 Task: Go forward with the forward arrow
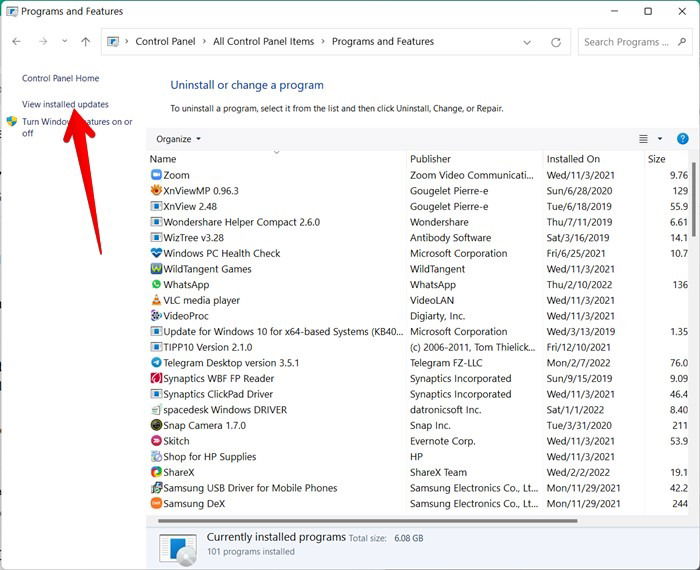click(x=43, y=42)
